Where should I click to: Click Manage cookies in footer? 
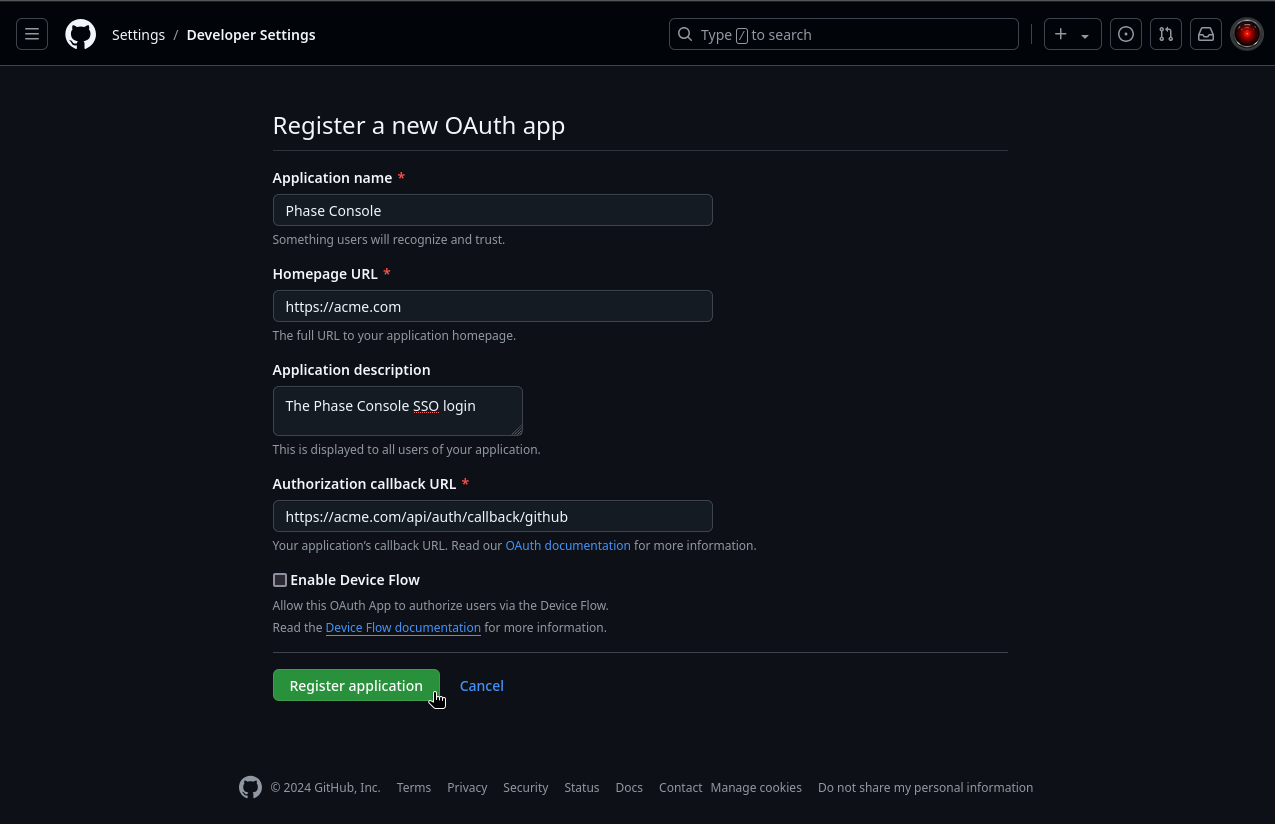(x=756, y=787)
